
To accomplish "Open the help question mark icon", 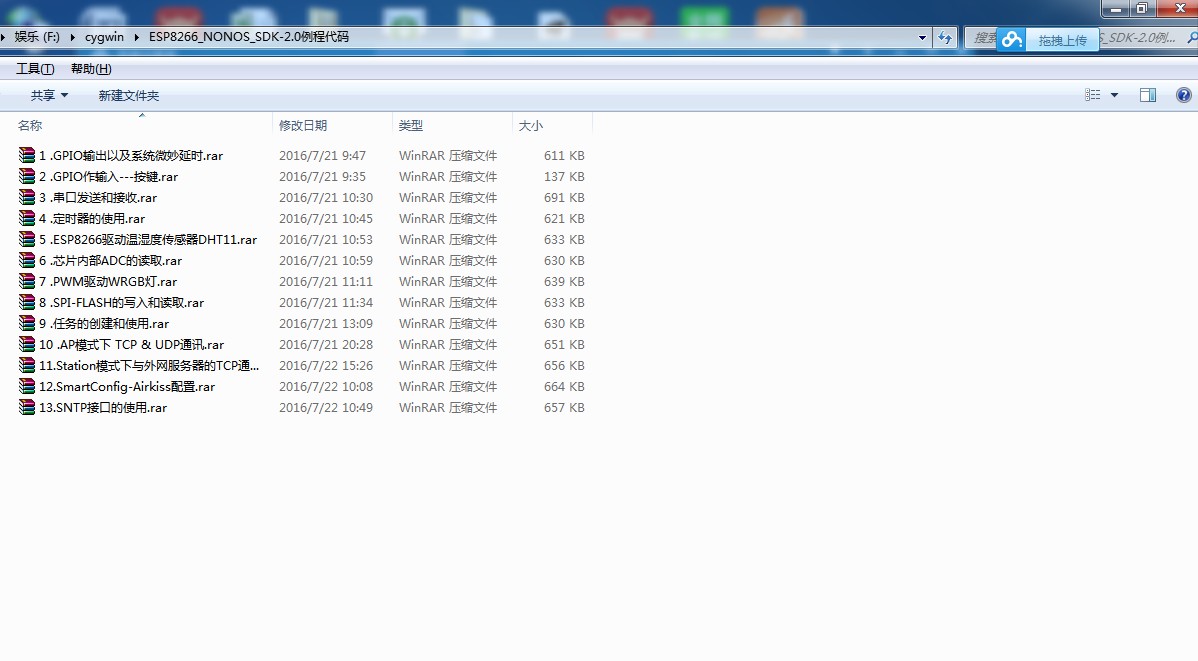I will tap(1183, 95).
